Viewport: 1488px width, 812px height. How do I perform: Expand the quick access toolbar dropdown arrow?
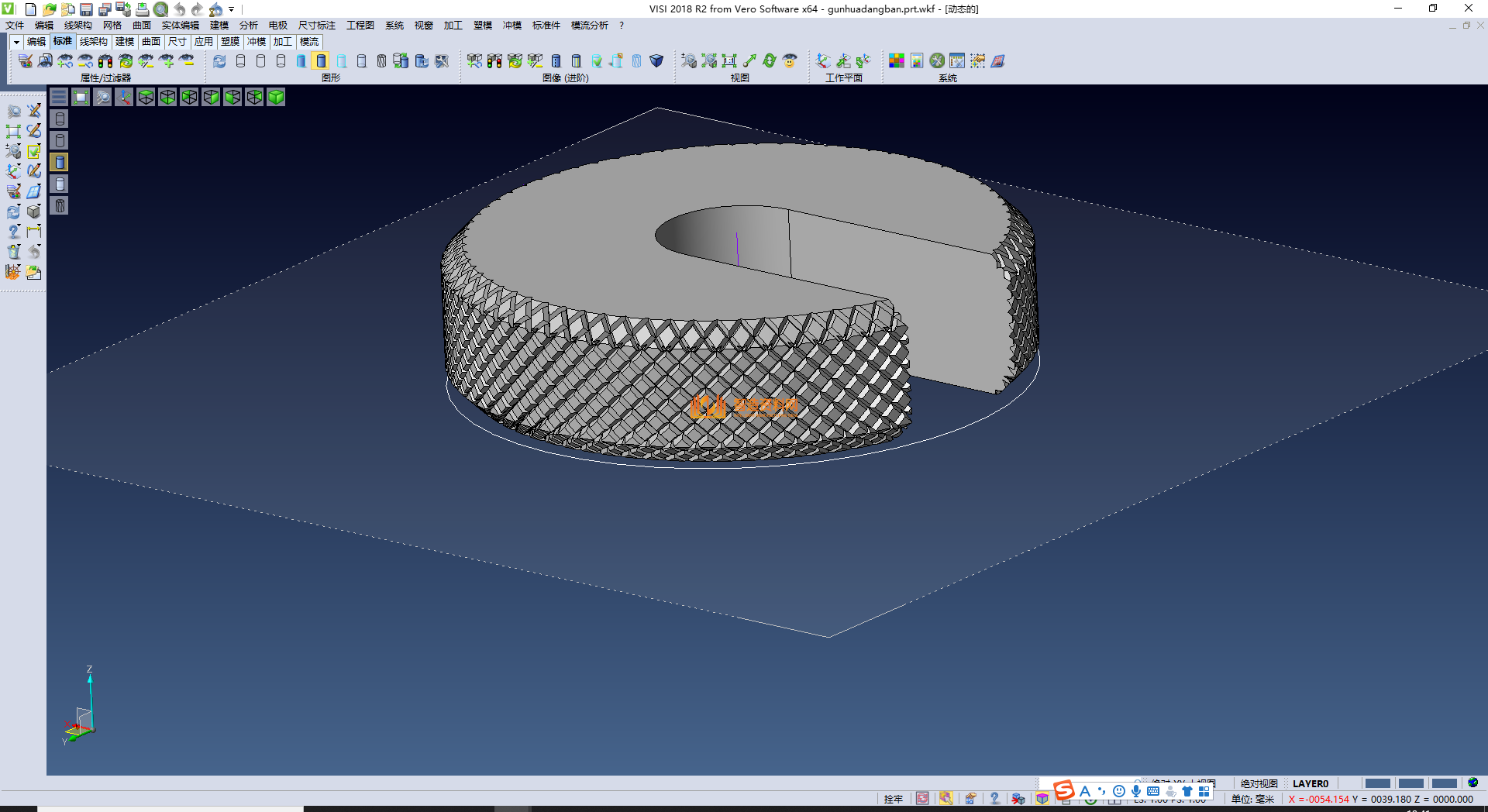[x=232, y=9]
